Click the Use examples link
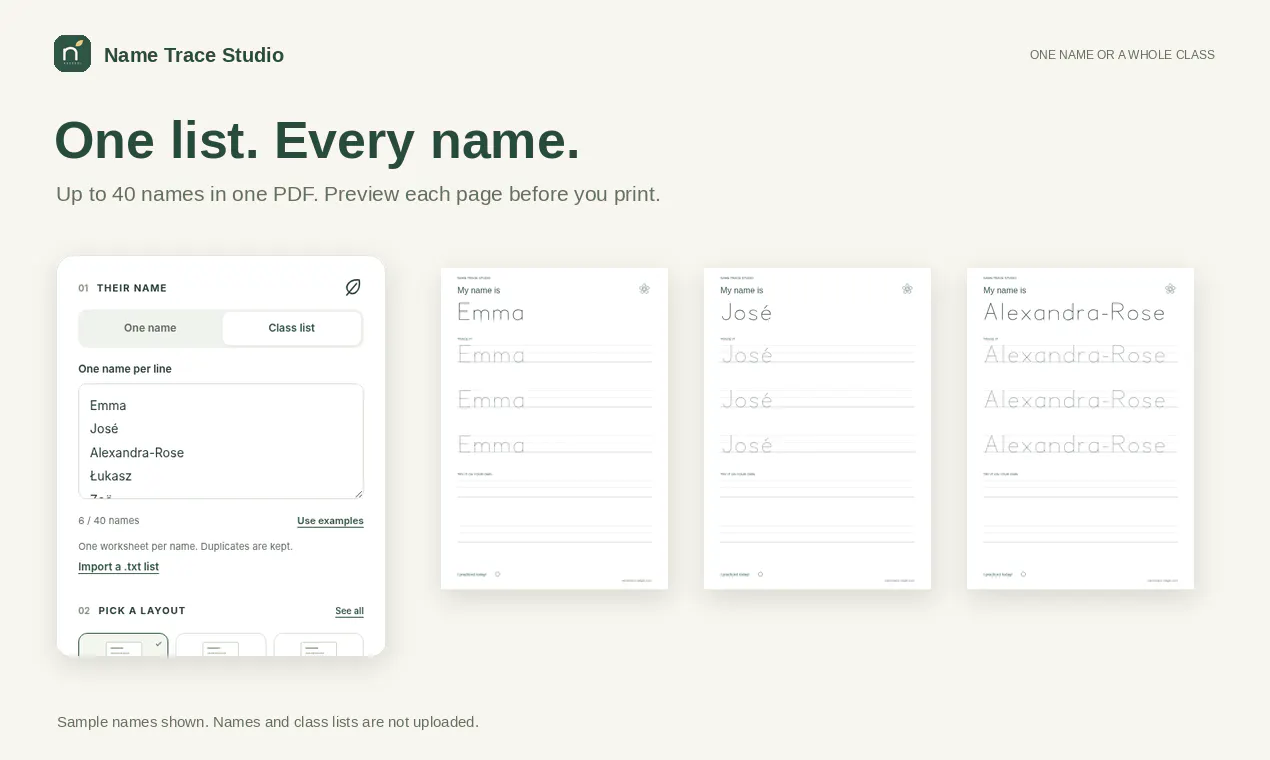This screenshot has height=760, width=1270. (330, 521)
